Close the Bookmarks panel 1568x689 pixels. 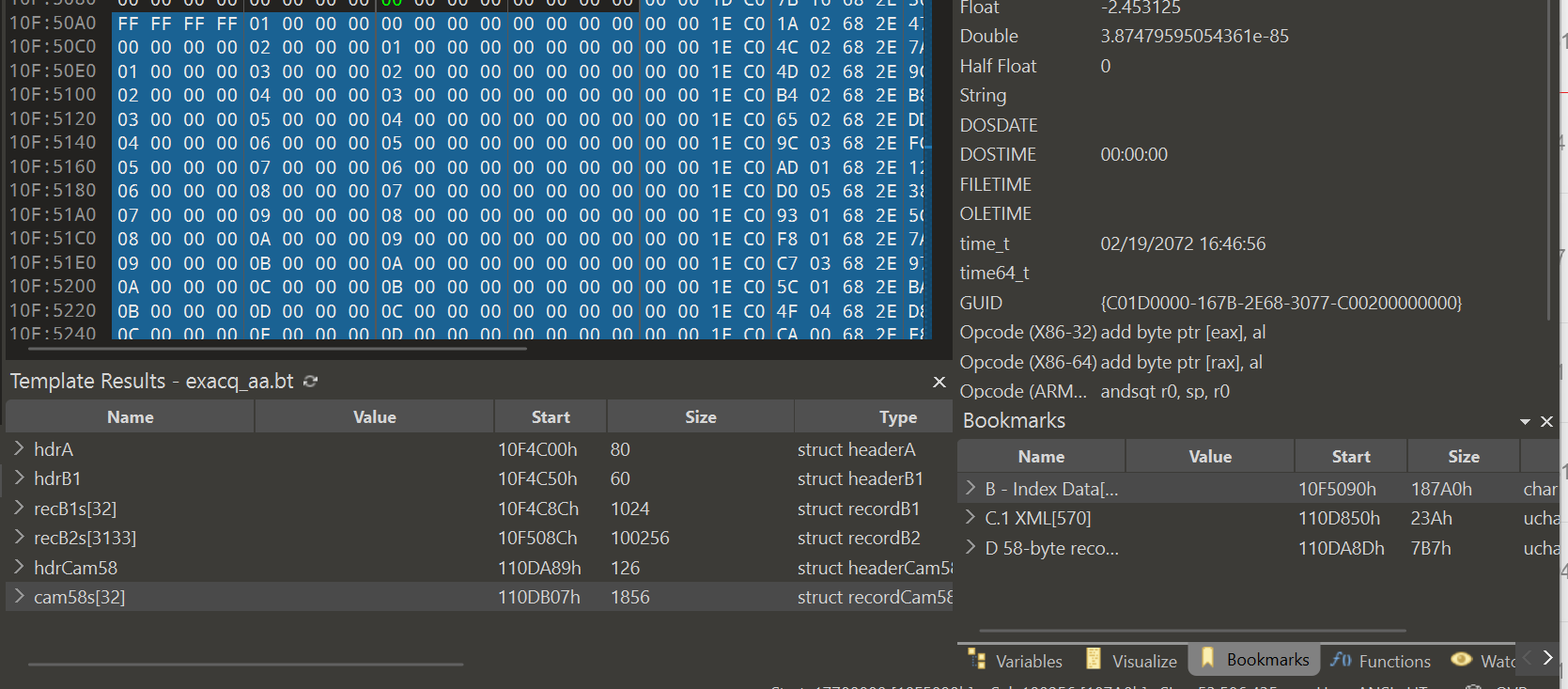pos(1546,422)
